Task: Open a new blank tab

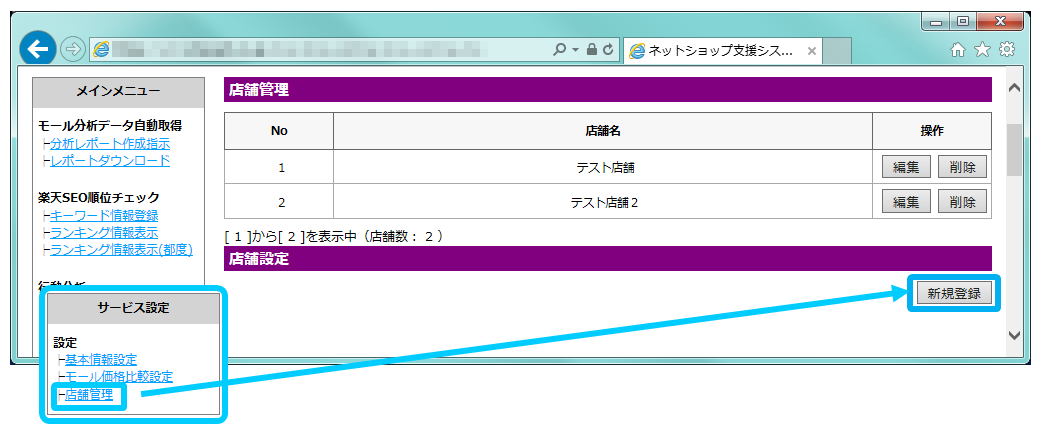Action: [837, 50]
